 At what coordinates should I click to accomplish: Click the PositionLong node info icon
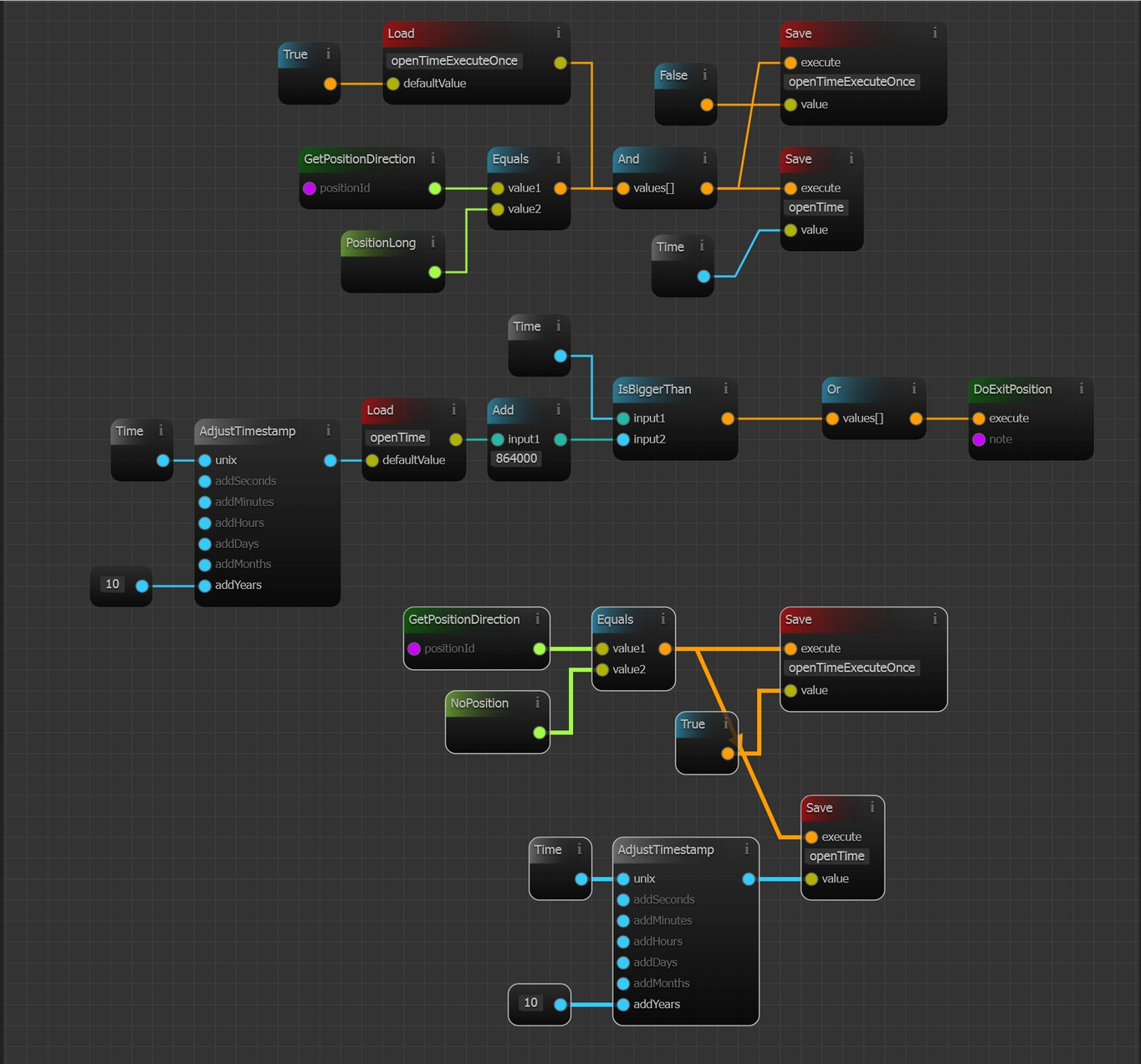[x=432, y=243]
